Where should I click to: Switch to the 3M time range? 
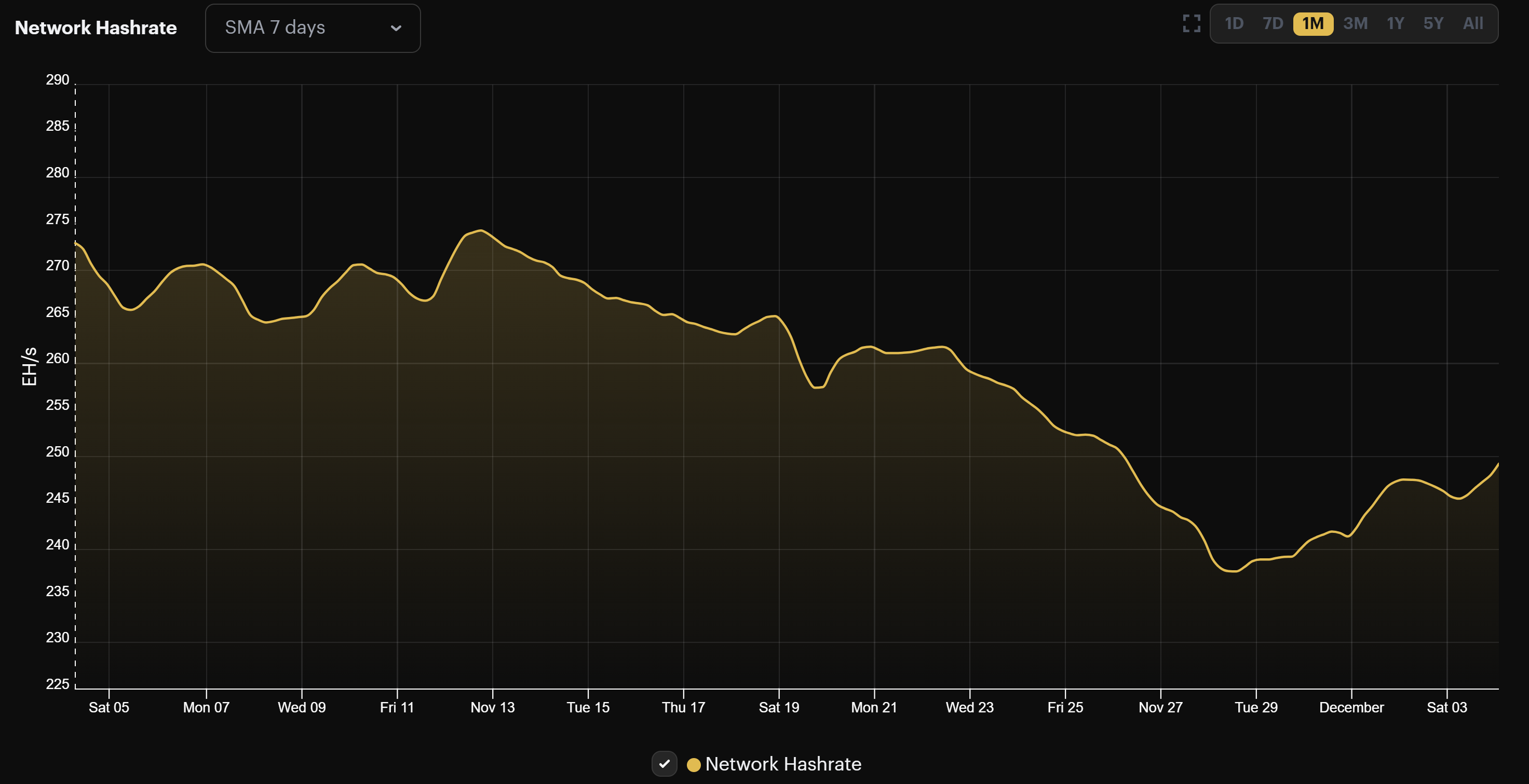(1355, 23)
